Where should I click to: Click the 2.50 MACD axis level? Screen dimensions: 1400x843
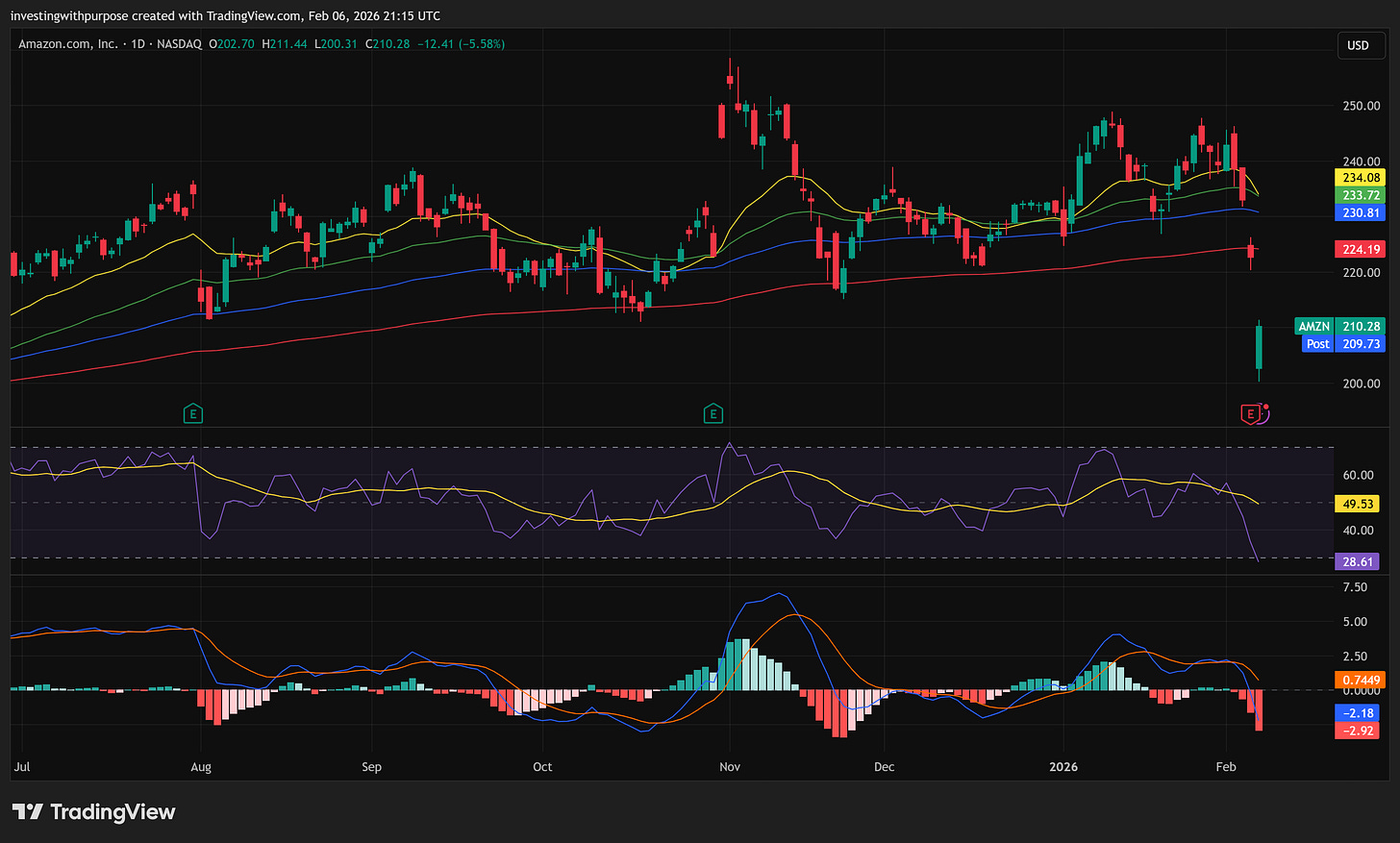click(x=1355, y=657)
